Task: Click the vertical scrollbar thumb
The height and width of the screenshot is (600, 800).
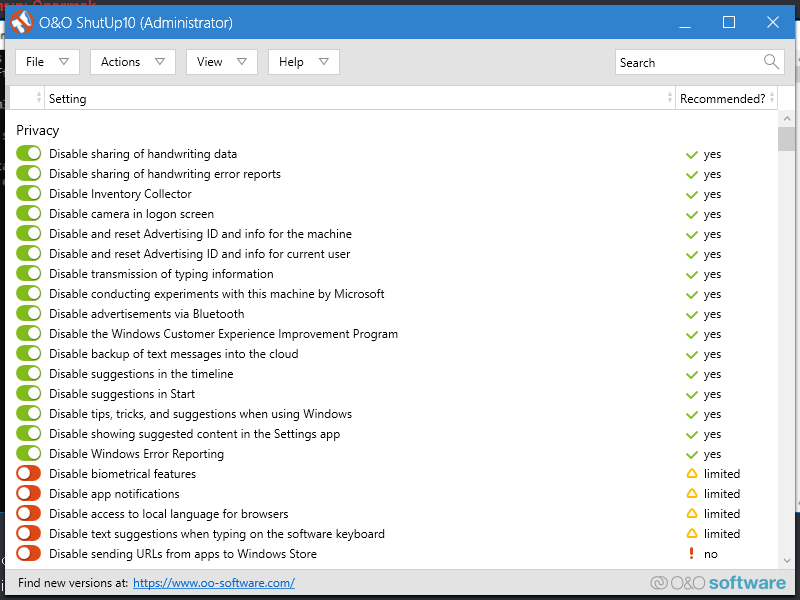Action: click(786, 139)
